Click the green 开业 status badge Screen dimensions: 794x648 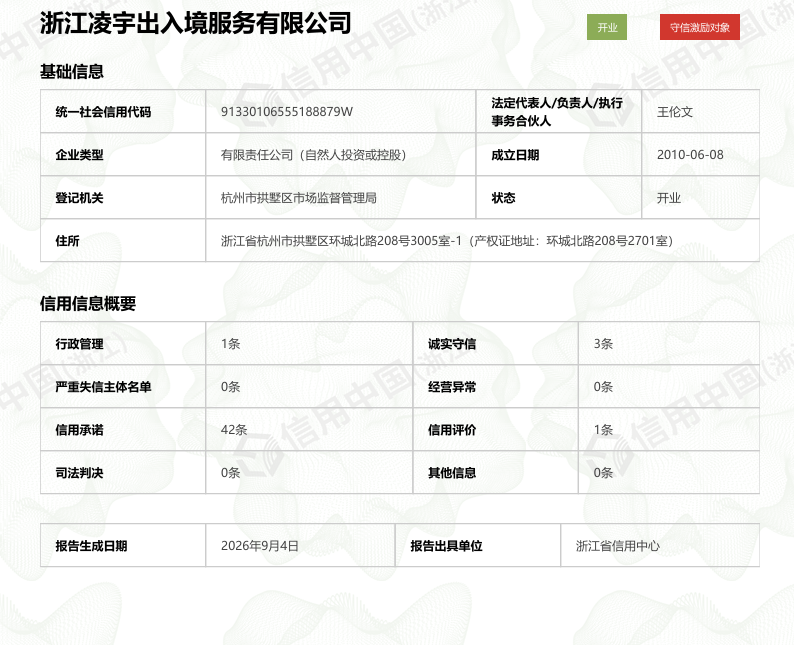pyautogui.click(x=607, y=27)
